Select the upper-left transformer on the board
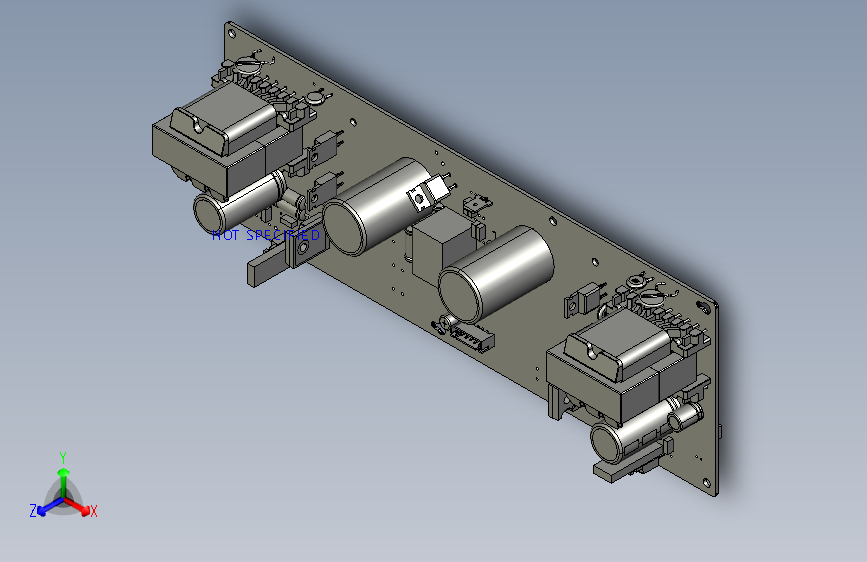Screen dimensions: 867x562 pos(228,141)
